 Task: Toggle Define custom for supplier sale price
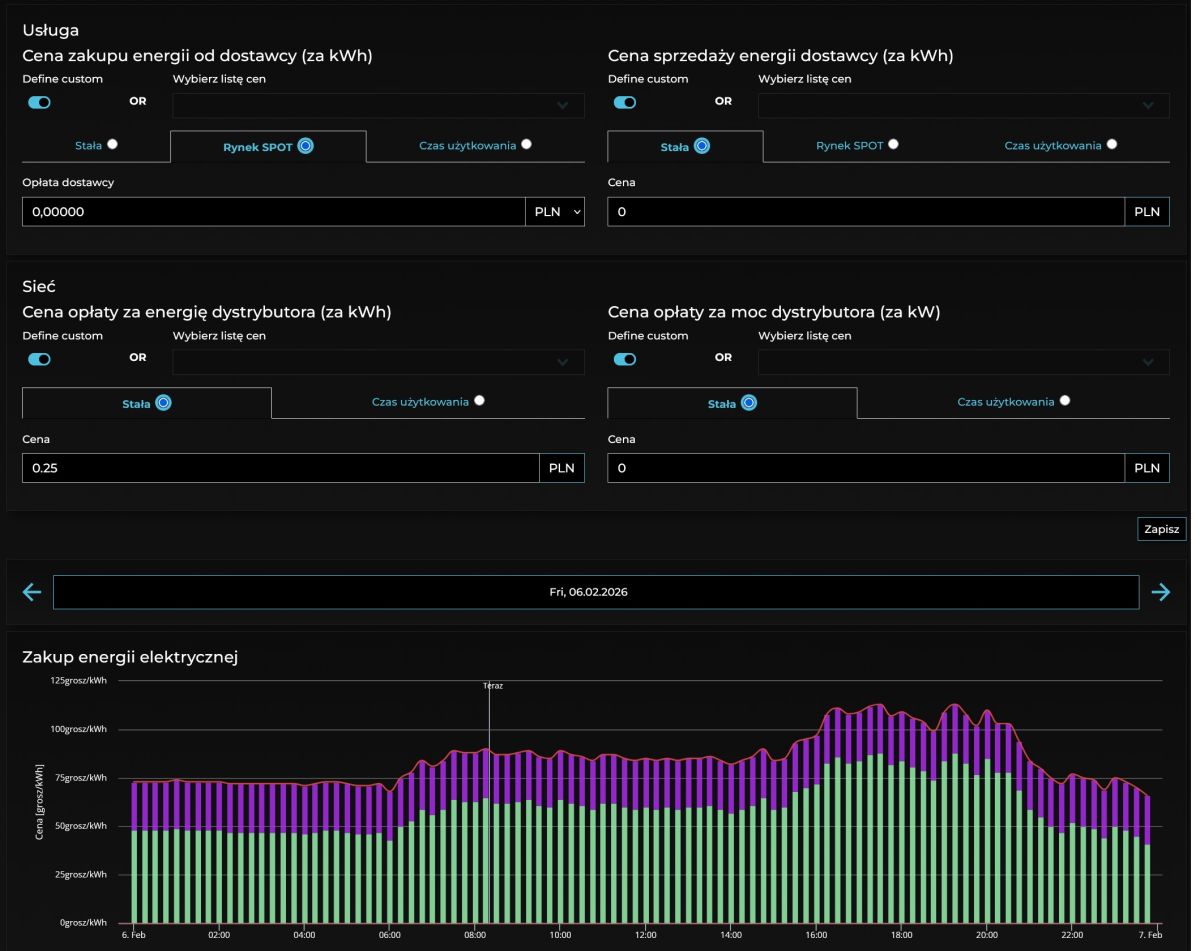coord(625,102)
